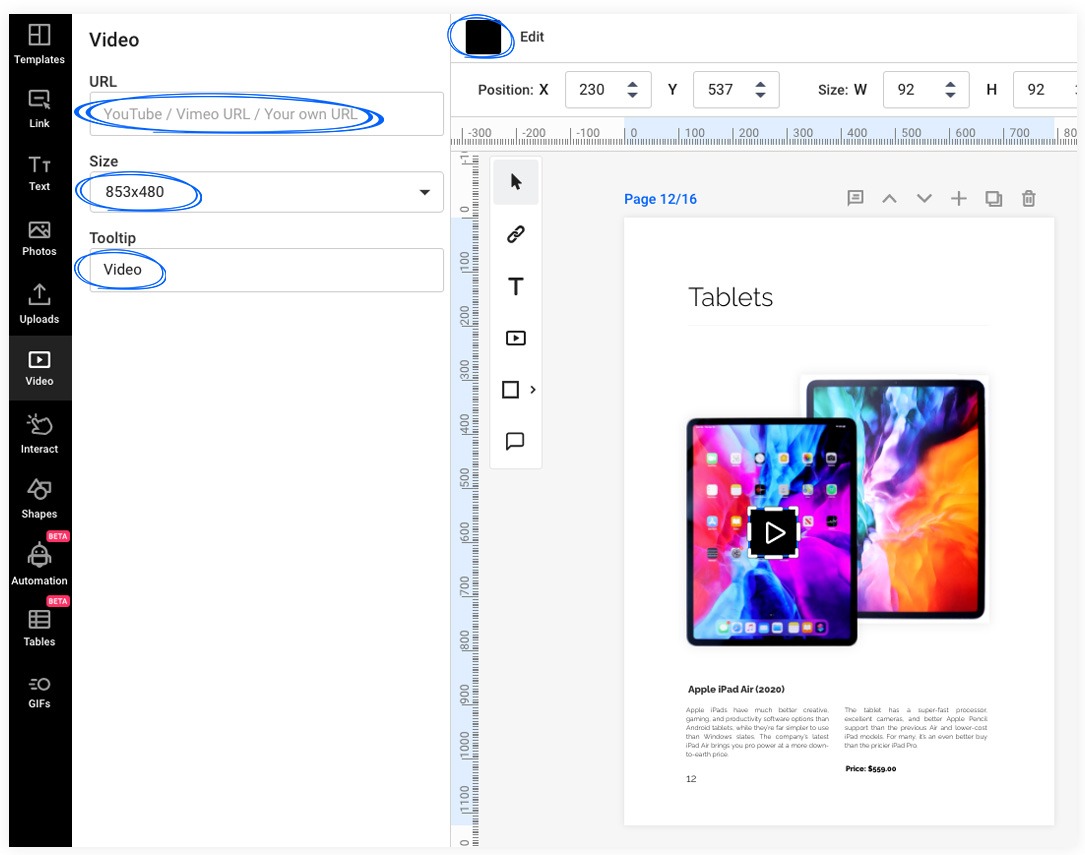The height and width of the screenshot is (855, 1085).
Task: Open the Tables beta panel
Action: tap(39, 627)
